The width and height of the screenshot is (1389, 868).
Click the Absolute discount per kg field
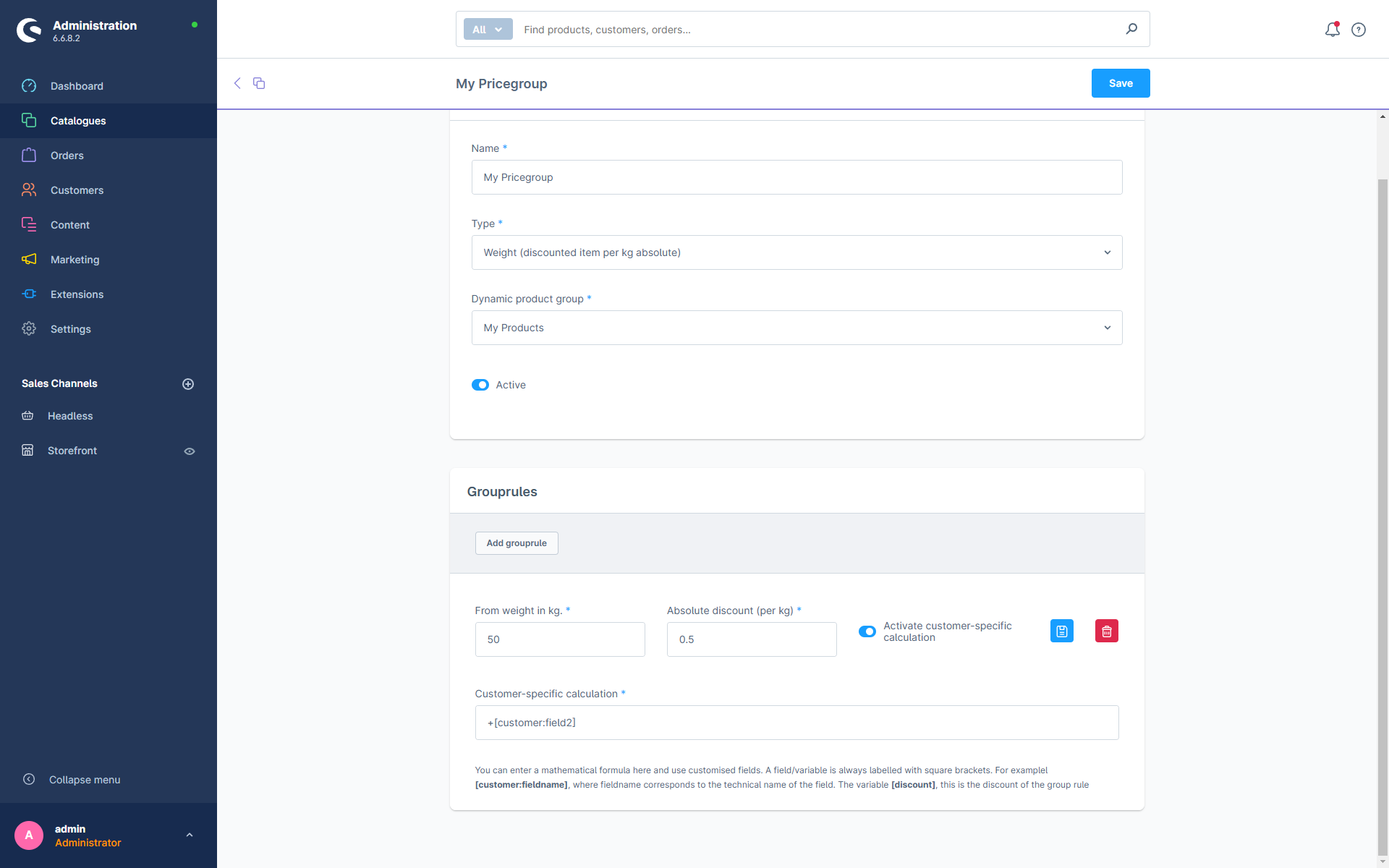[x=752, y=639]
